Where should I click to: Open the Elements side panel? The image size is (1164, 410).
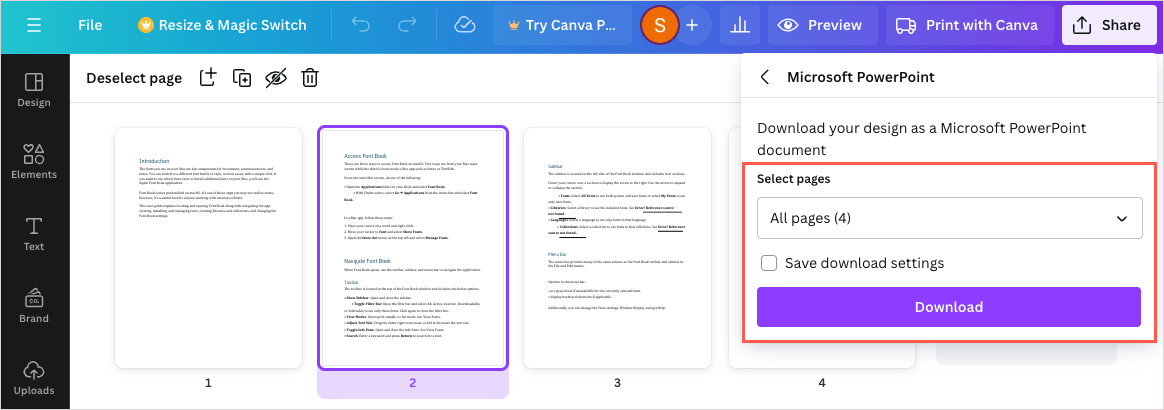tap(34, 162)
